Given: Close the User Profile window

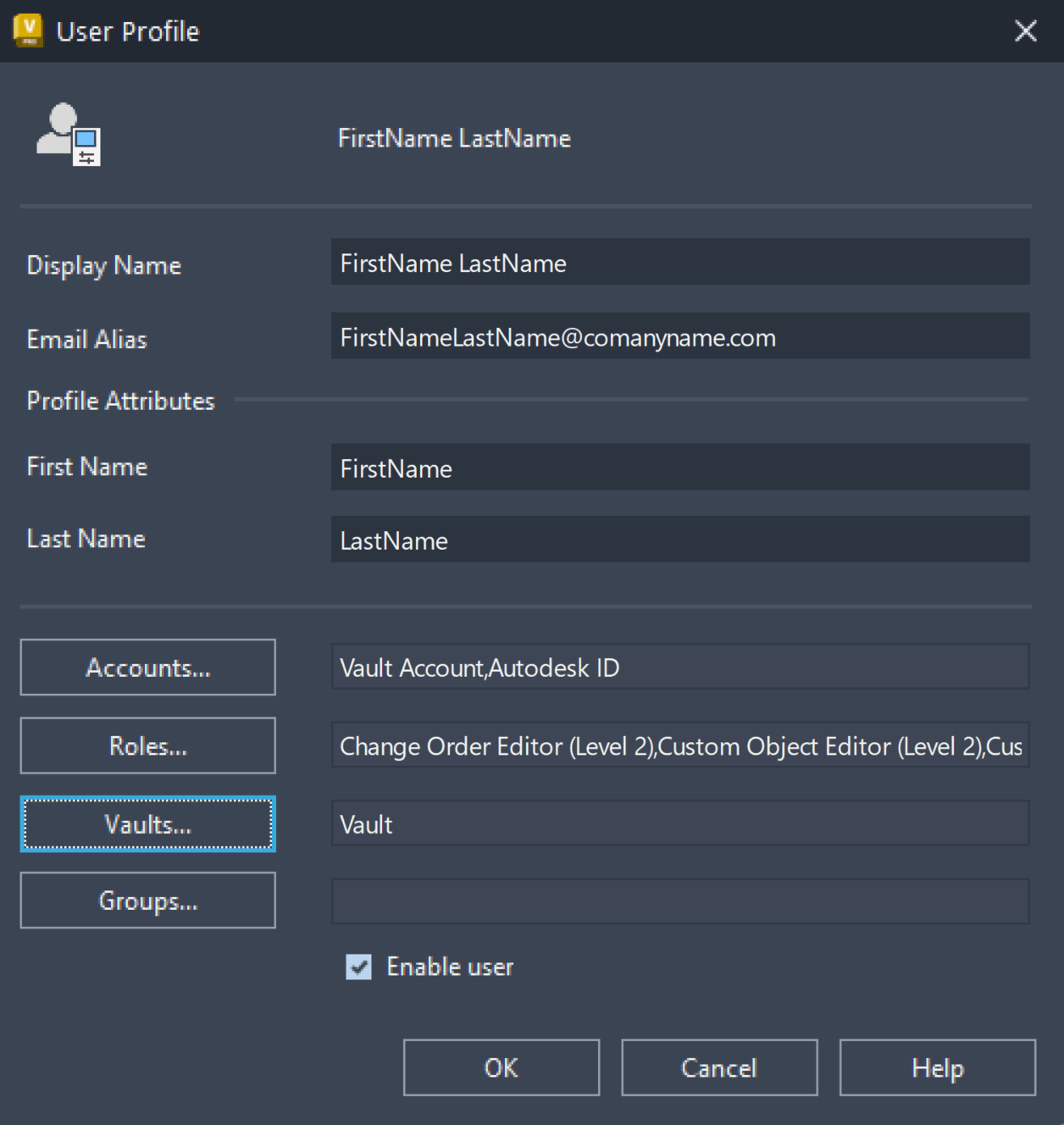Looking at the screenshot, I should pyautogui.click(x=1025, y=30).
